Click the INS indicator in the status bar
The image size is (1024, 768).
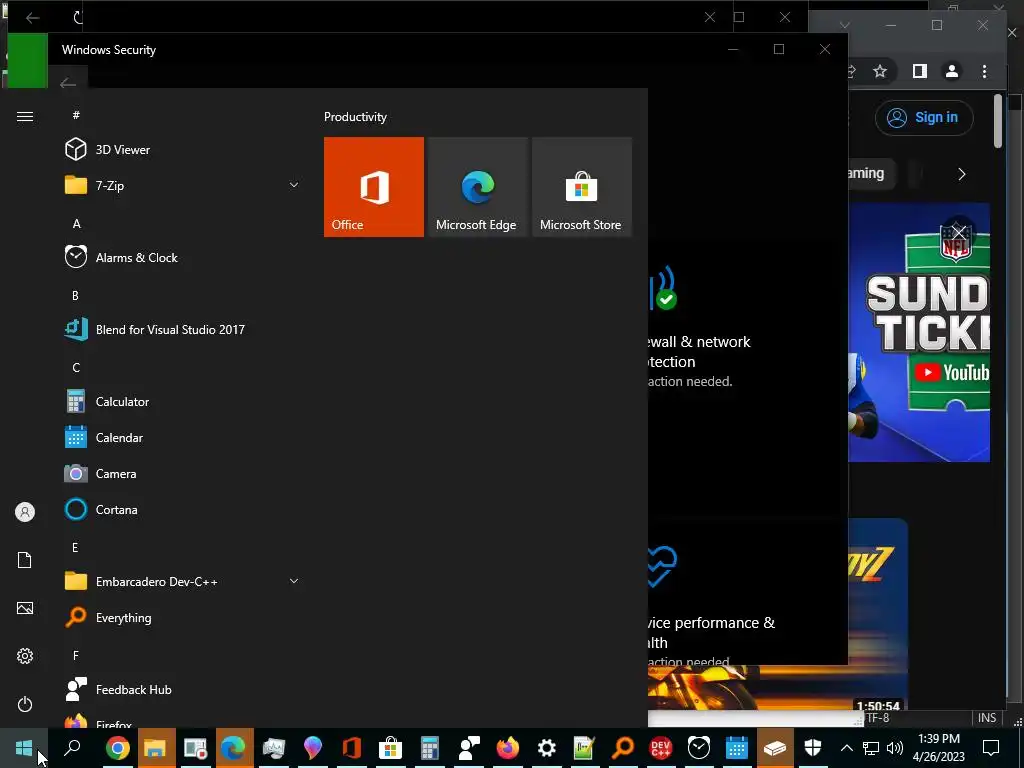pos(987,718)
